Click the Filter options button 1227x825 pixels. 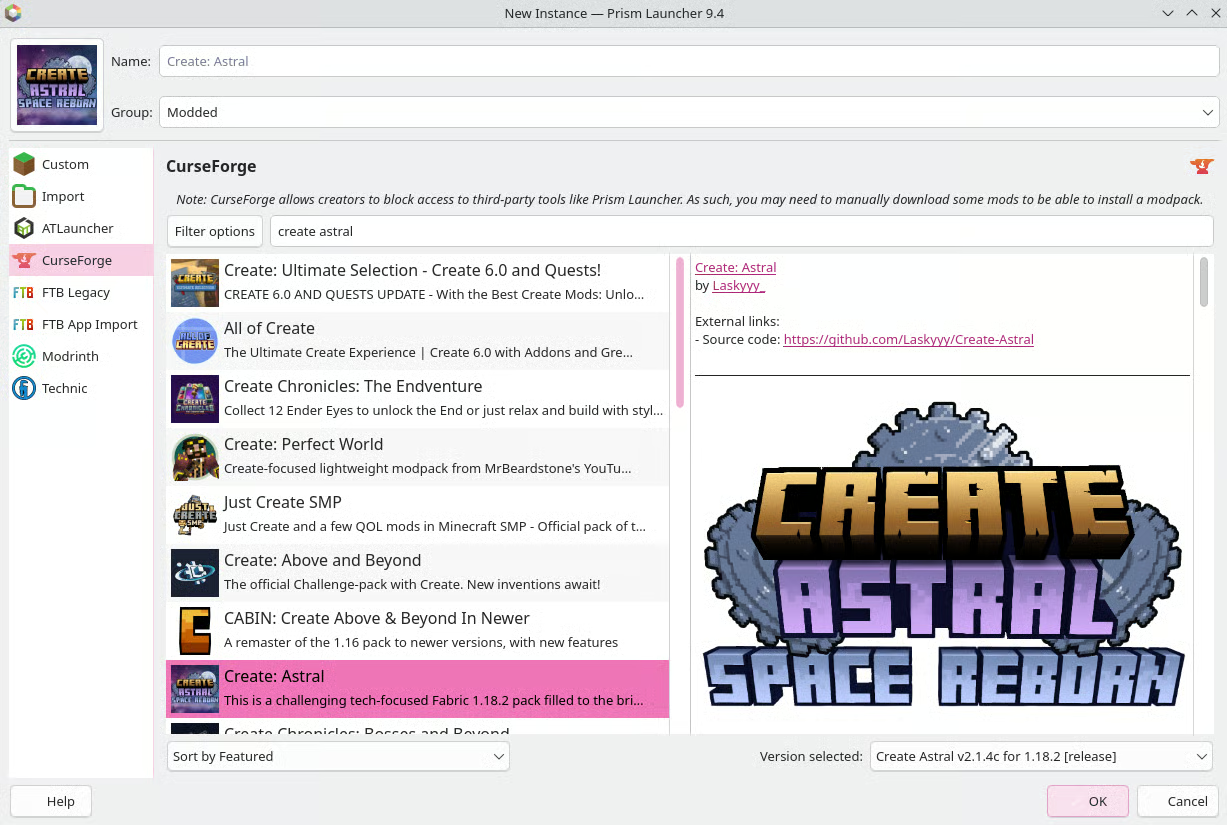pyautogui.click(x=215, y=231)
